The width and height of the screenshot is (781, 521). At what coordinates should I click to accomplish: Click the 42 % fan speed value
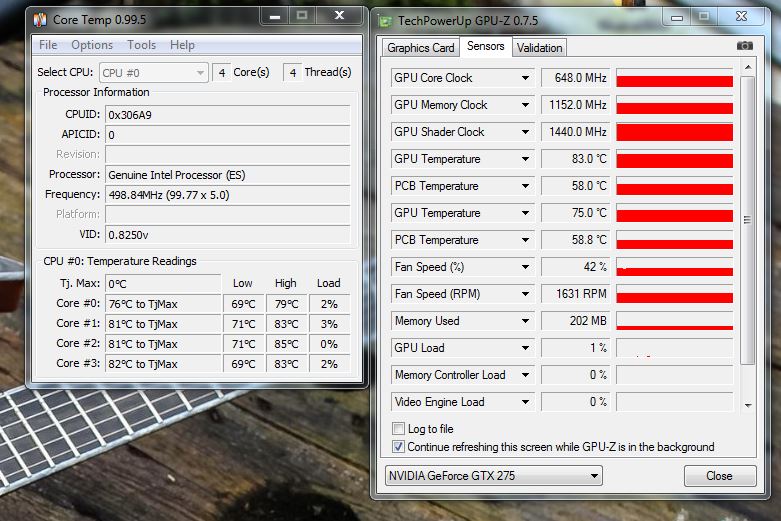click(x=575, y=267)
